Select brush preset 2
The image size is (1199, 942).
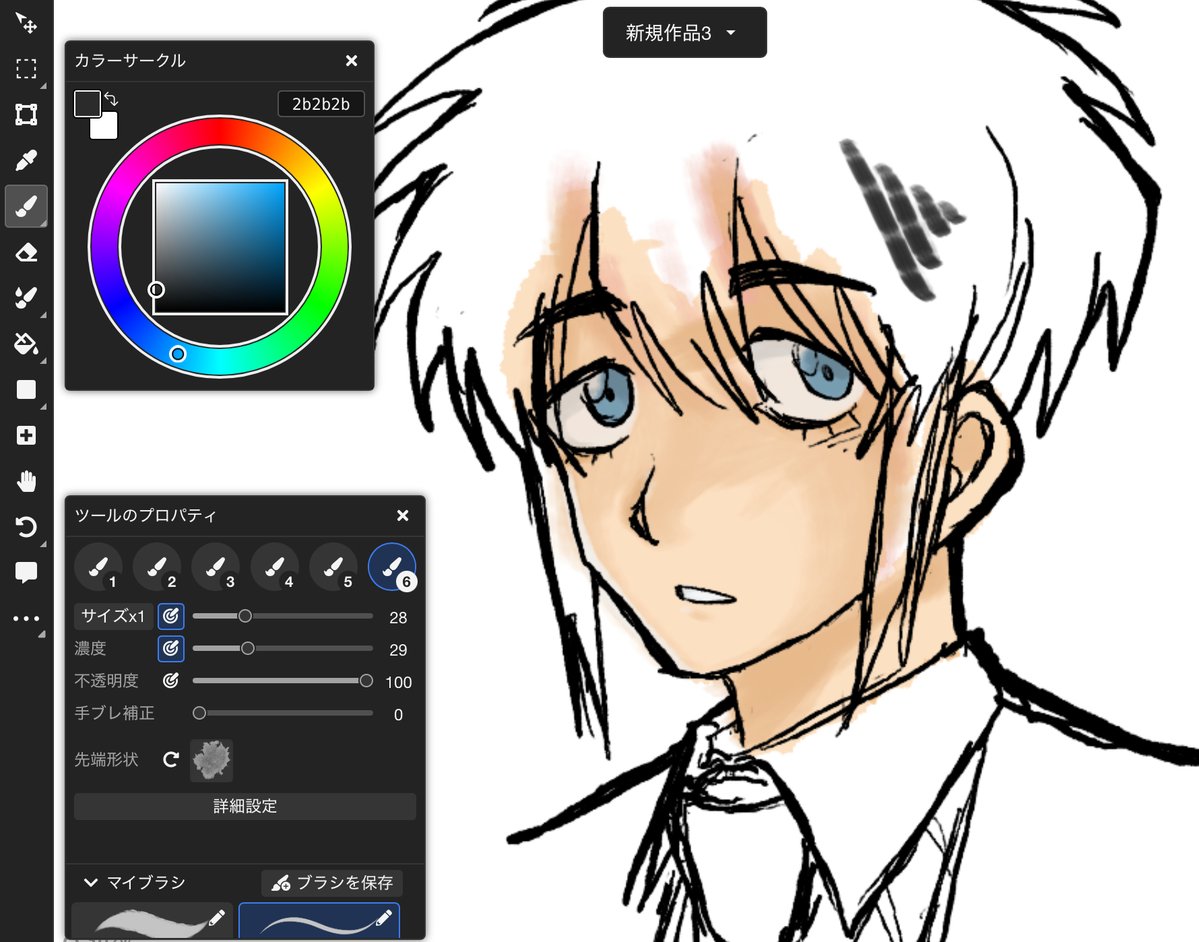click(158, 568)
